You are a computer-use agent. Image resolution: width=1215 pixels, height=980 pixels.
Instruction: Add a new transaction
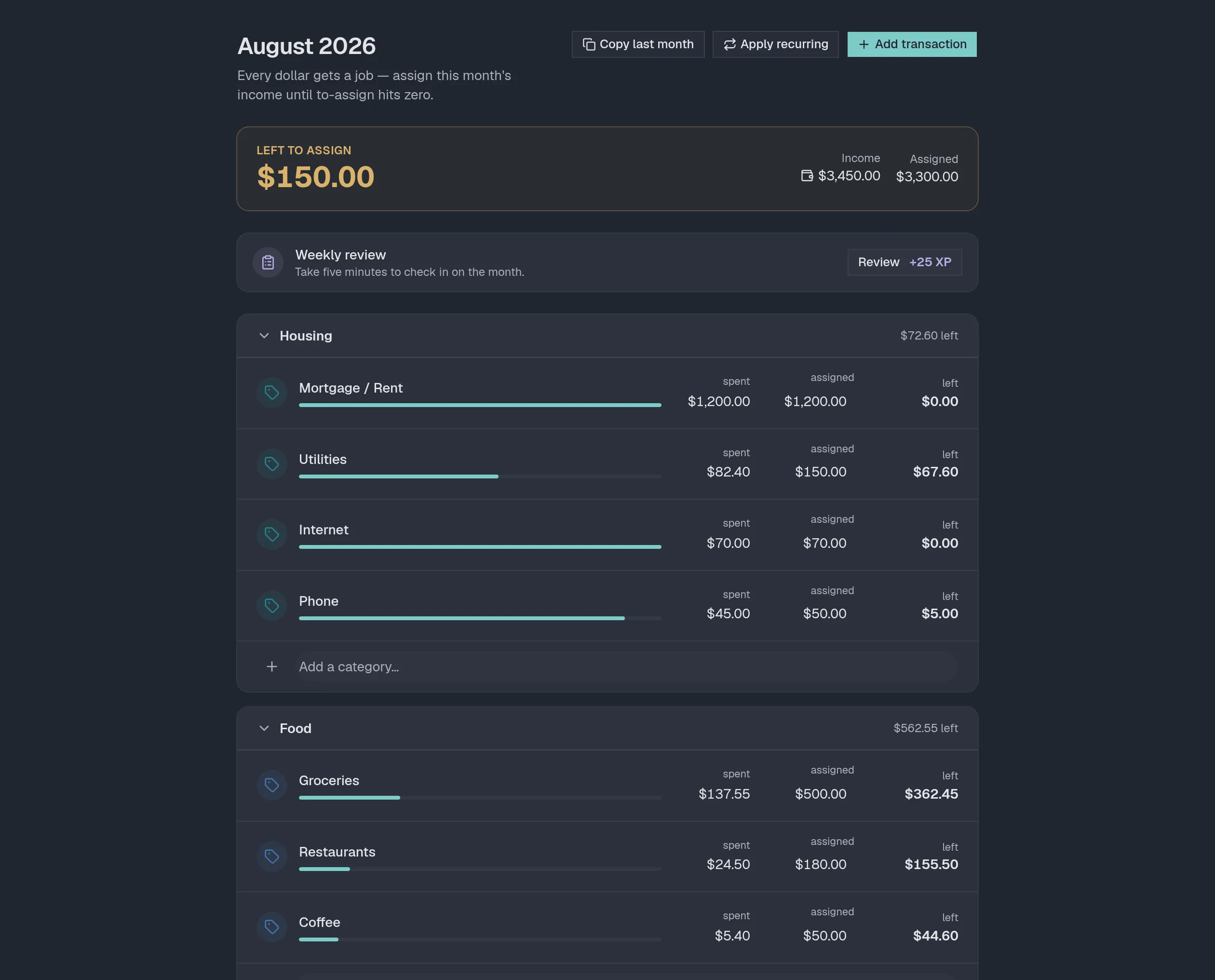click(912, 44)
